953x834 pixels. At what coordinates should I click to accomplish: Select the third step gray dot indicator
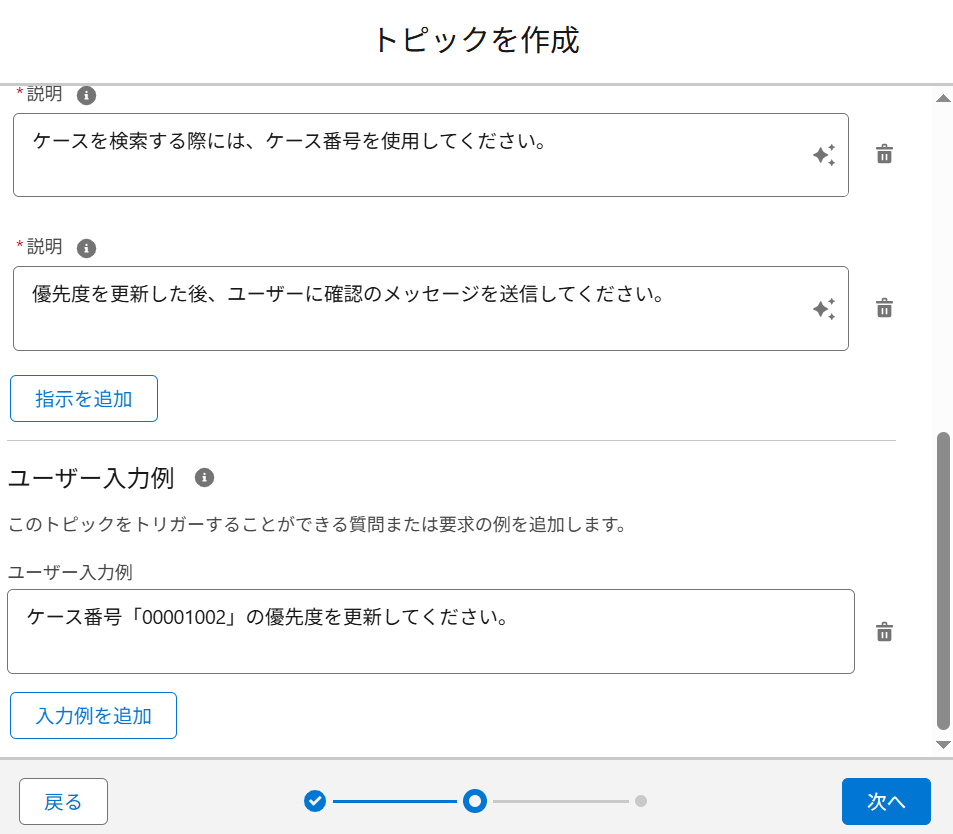click(x=641, y=801)
